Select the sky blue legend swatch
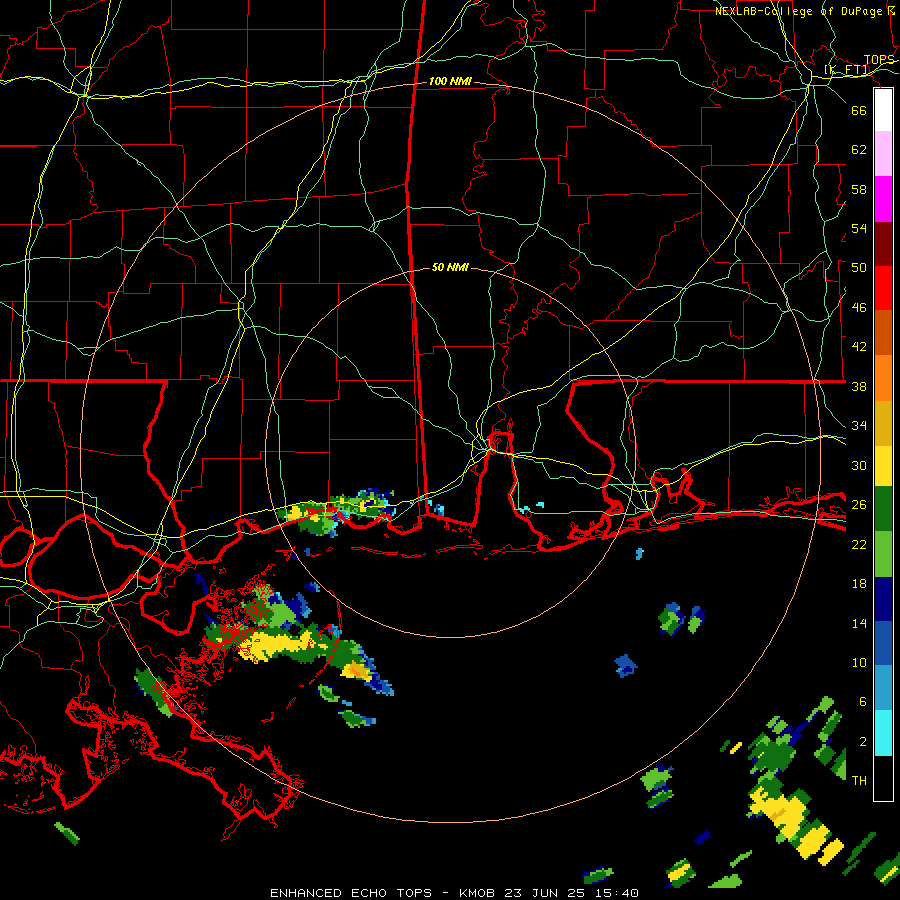 coord(883,687)
